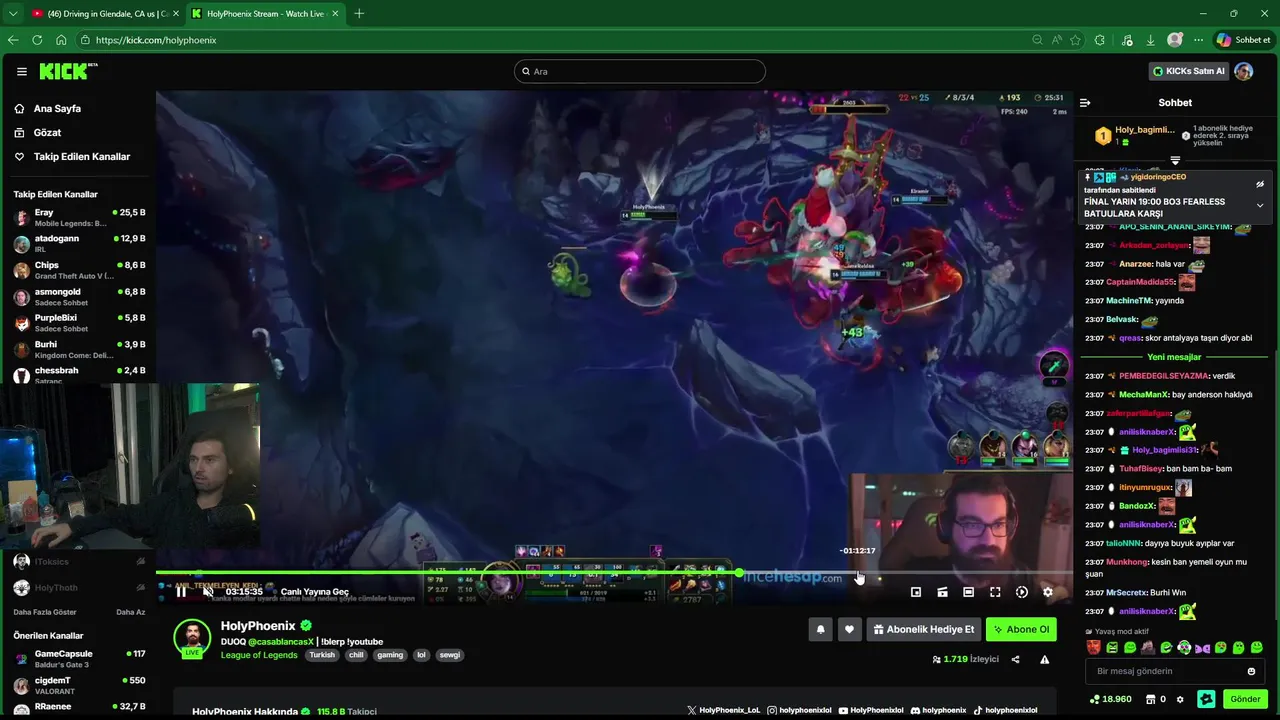Open the Kick hamburger menu
Screen dimensions: 1280x720
[21, 71]
